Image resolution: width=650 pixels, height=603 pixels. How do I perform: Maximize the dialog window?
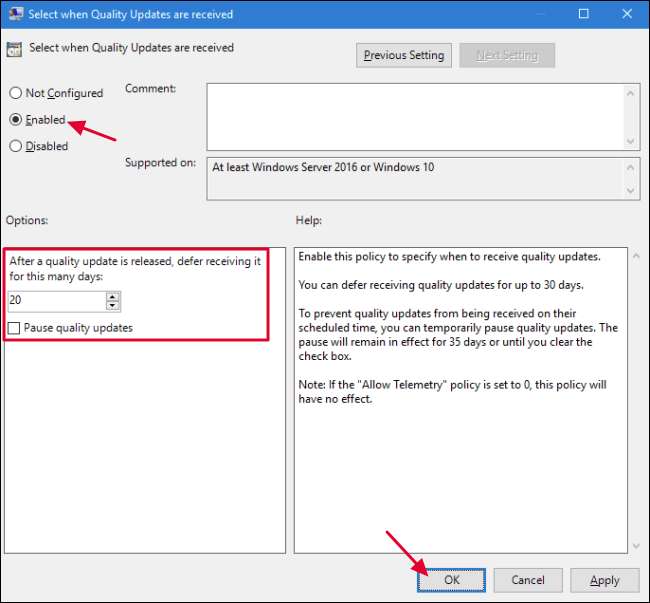click(x=583, y=14)
